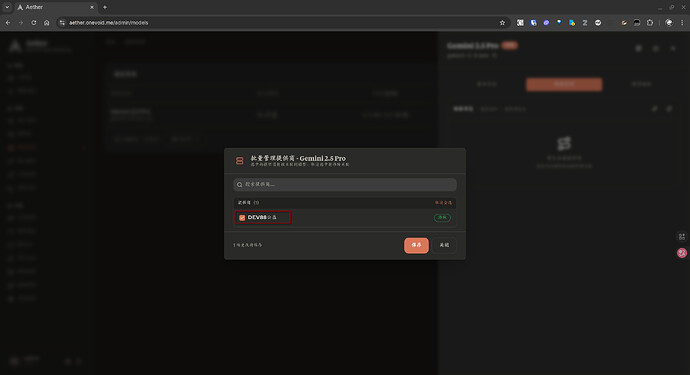Open the tab search dropdown arrow

tap(7, 7)
